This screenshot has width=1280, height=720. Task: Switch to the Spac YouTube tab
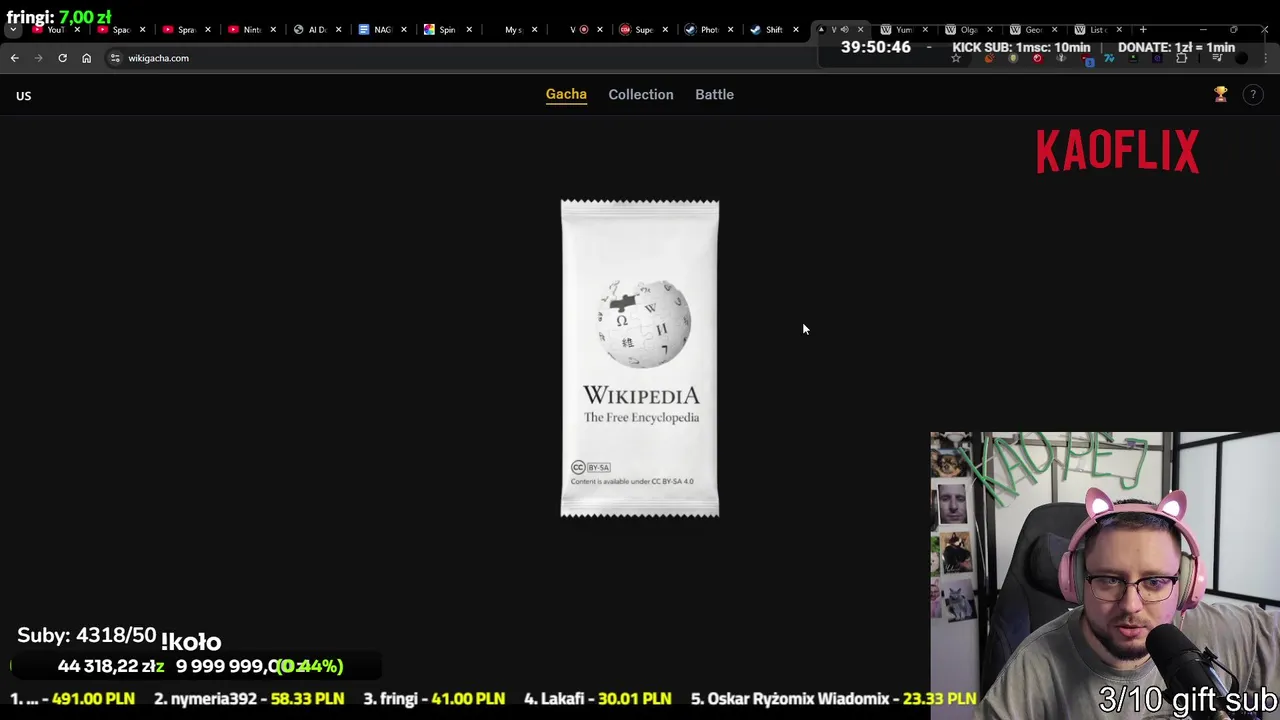tap(120, 30)
